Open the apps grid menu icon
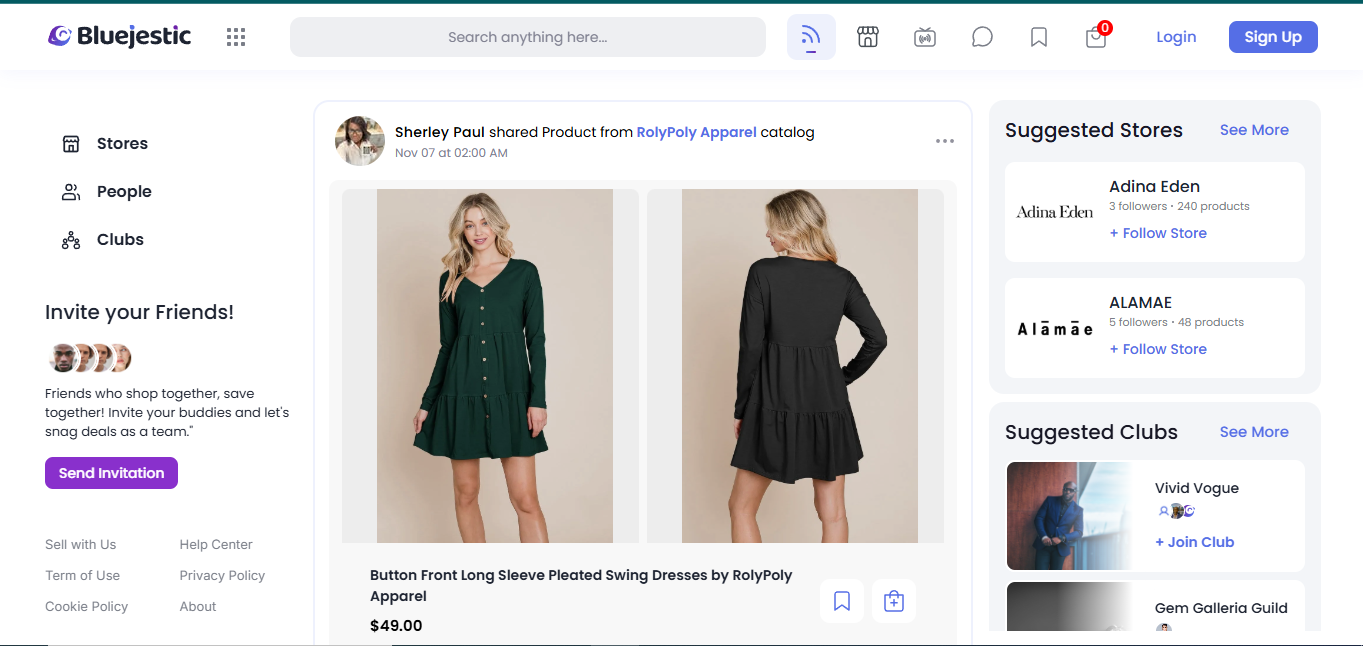Screen dimensions: 1363x646 (x=236, y=37)
